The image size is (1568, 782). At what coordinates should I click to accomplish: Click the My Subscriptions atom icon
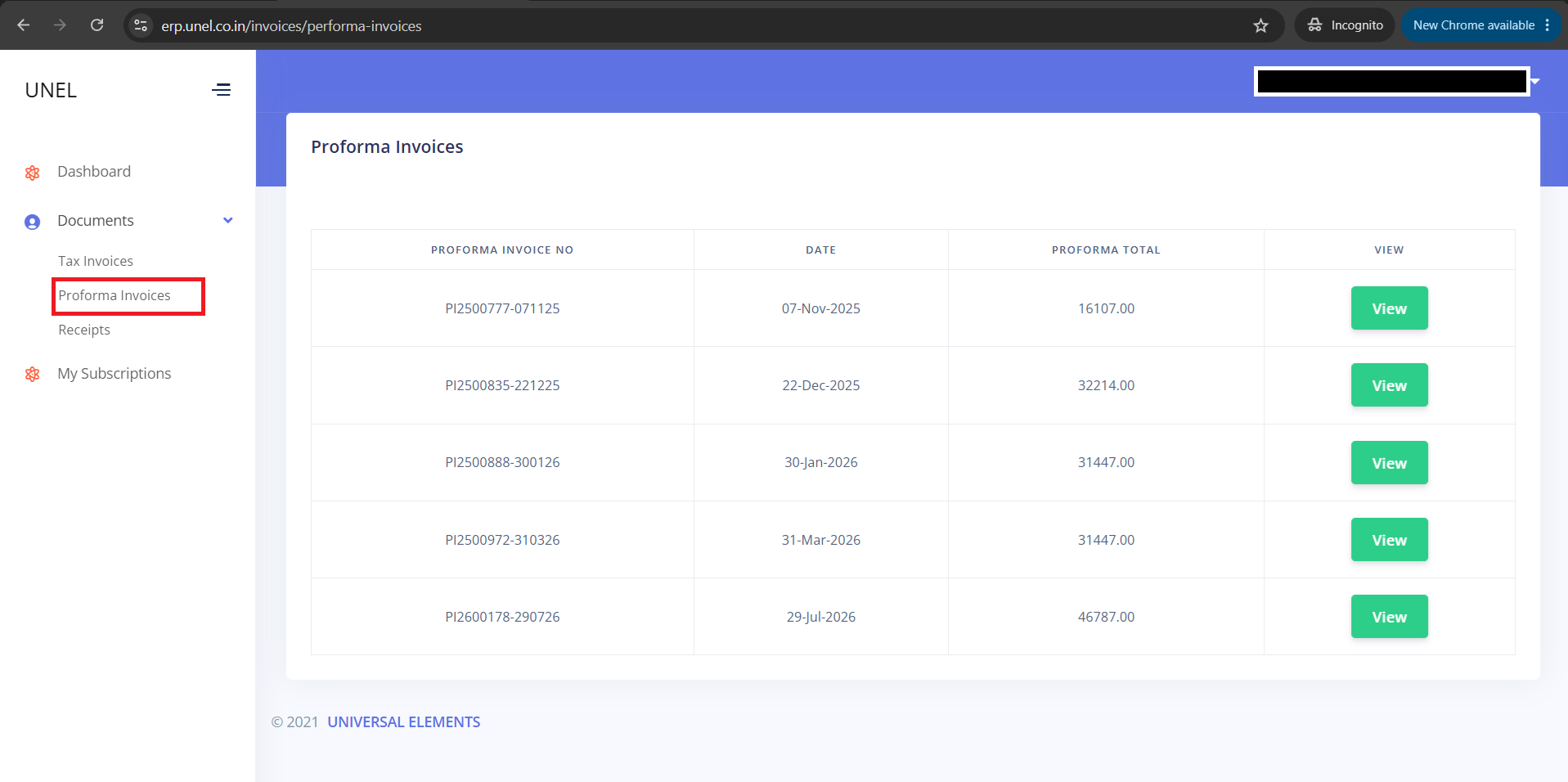33,374
